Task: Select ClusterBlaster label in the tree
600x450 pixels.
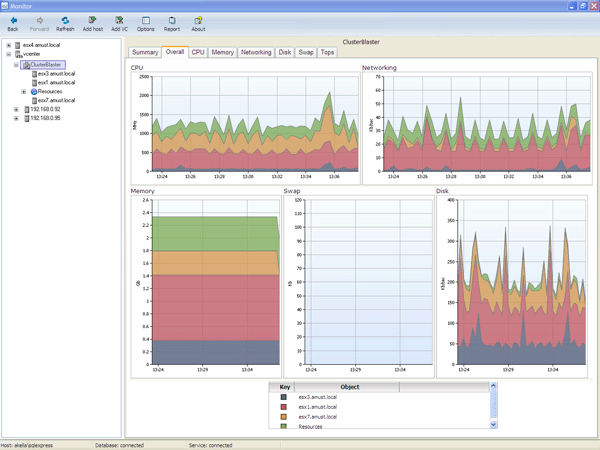Action: pos(46,65)
